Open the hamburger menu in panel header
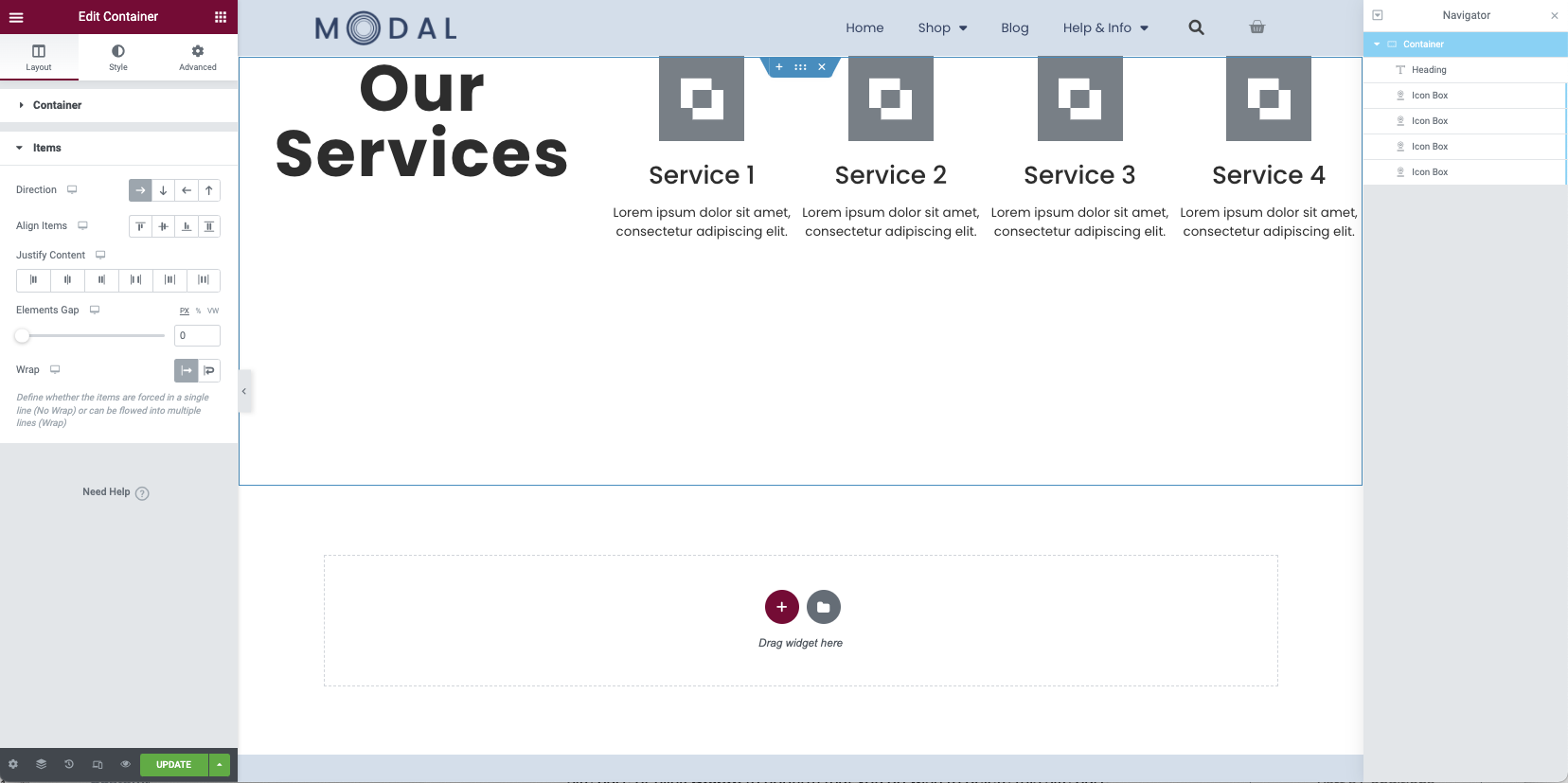Image resolution: width=1568 pixels, height=783 pixels. (16, 17)
